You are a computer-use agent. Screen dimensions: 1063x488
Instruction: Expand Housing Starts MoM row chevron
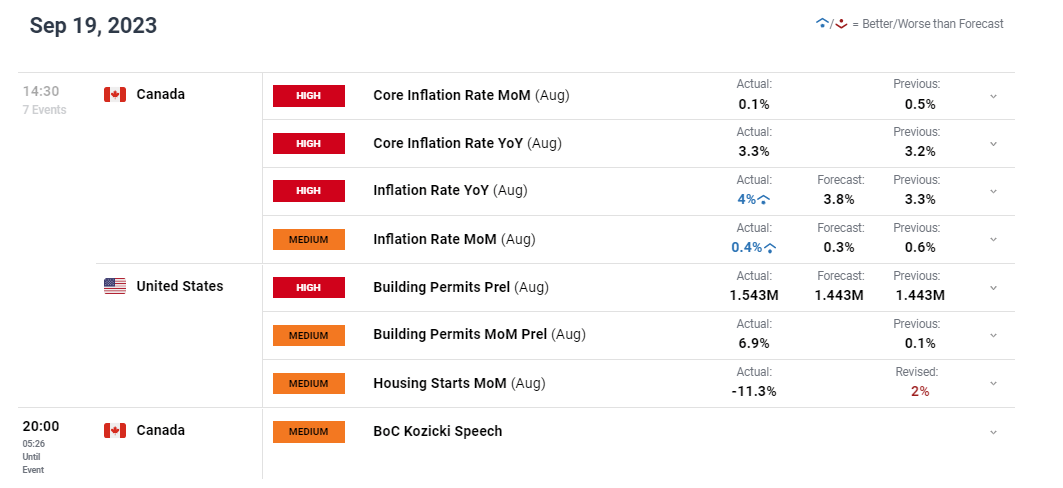[x=993, y=384]
